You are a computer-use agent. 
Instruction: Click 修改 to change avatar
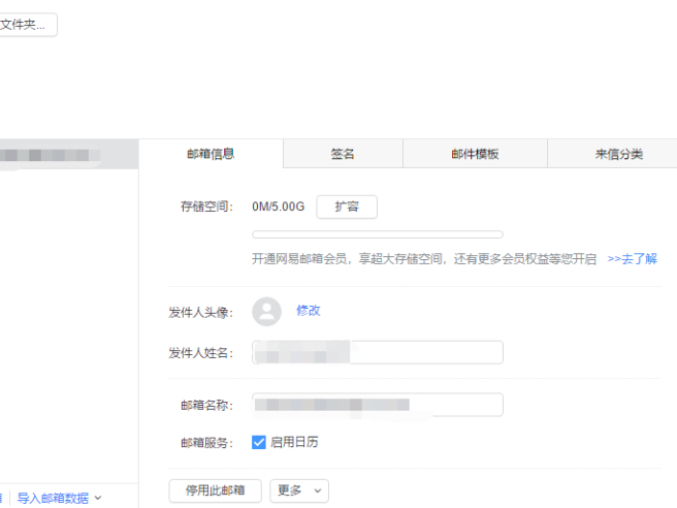(x=308, y=310)
